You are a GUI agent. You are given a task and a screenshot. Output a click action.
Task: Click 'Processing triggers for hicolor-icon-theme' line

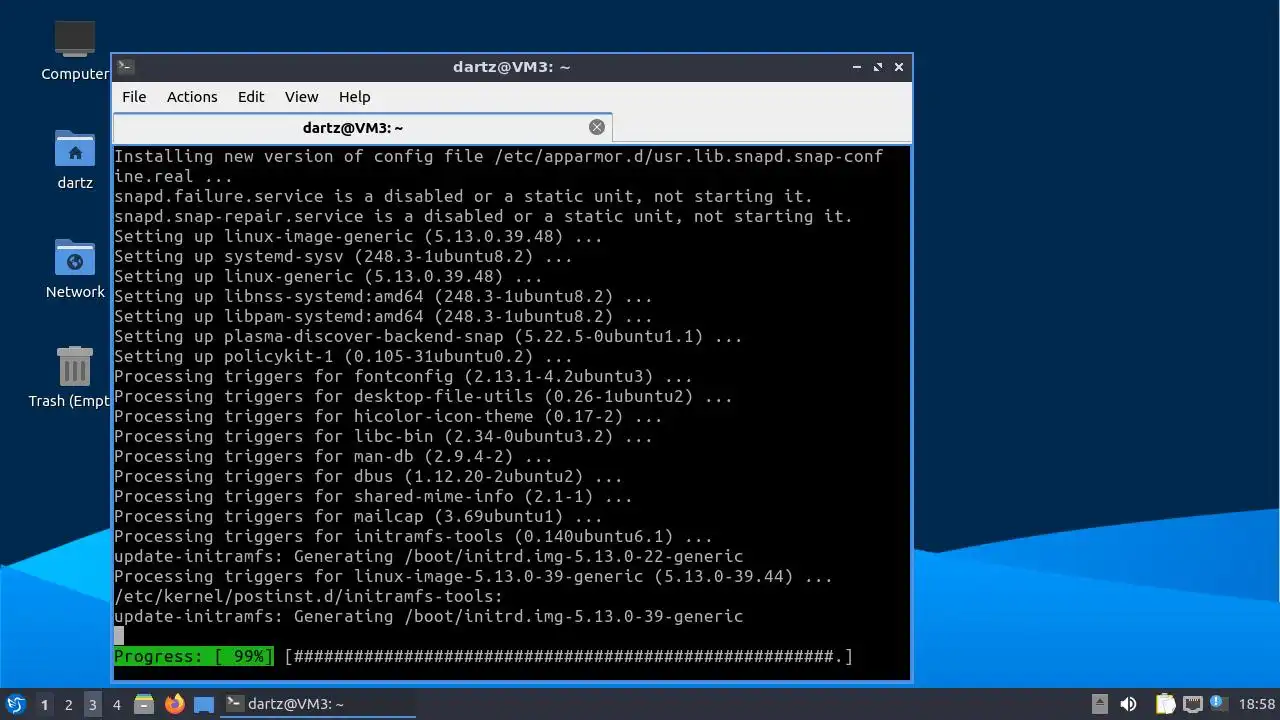click(x=388, y=416)
